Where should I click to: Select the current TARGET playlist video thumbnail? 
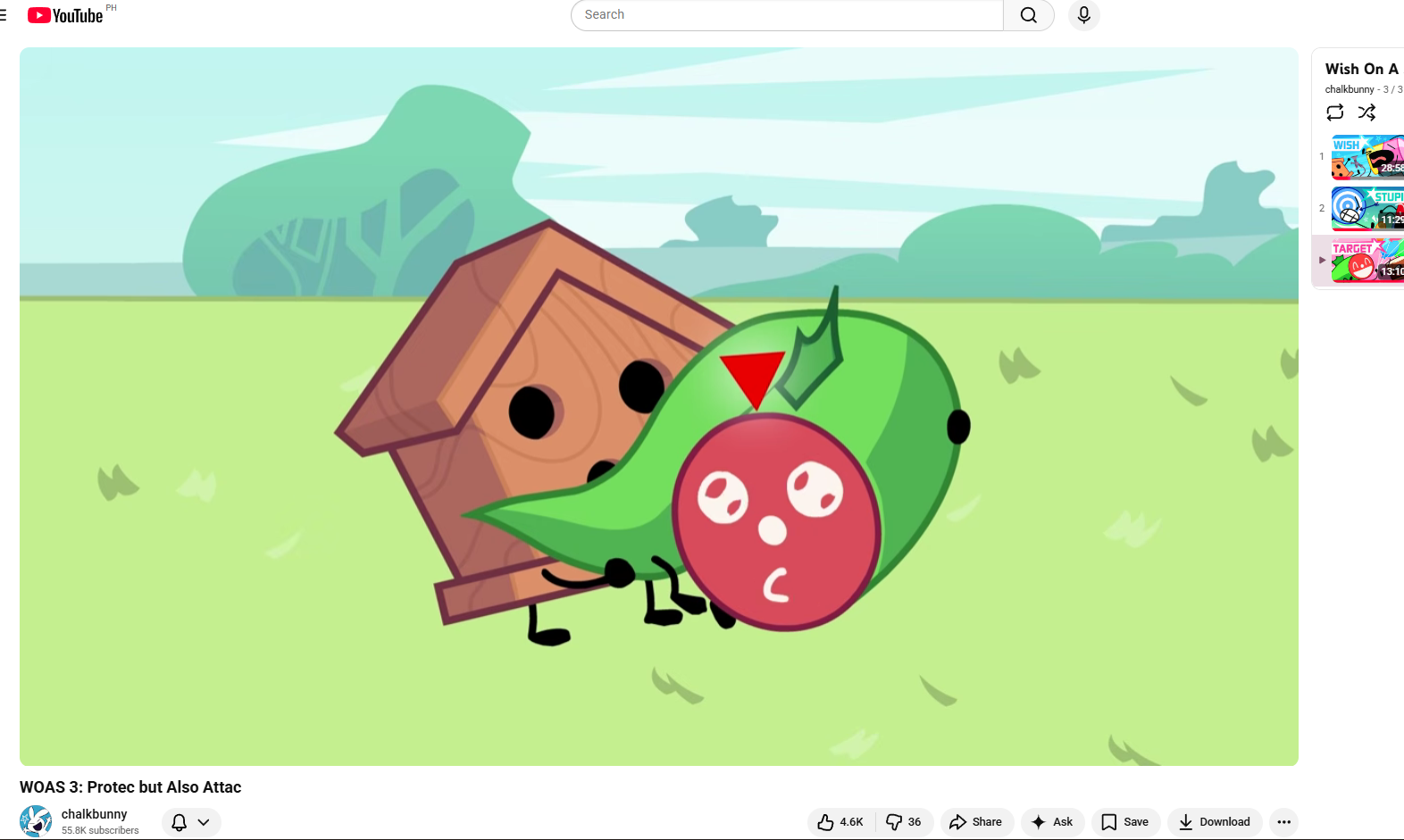(1367, 261)
